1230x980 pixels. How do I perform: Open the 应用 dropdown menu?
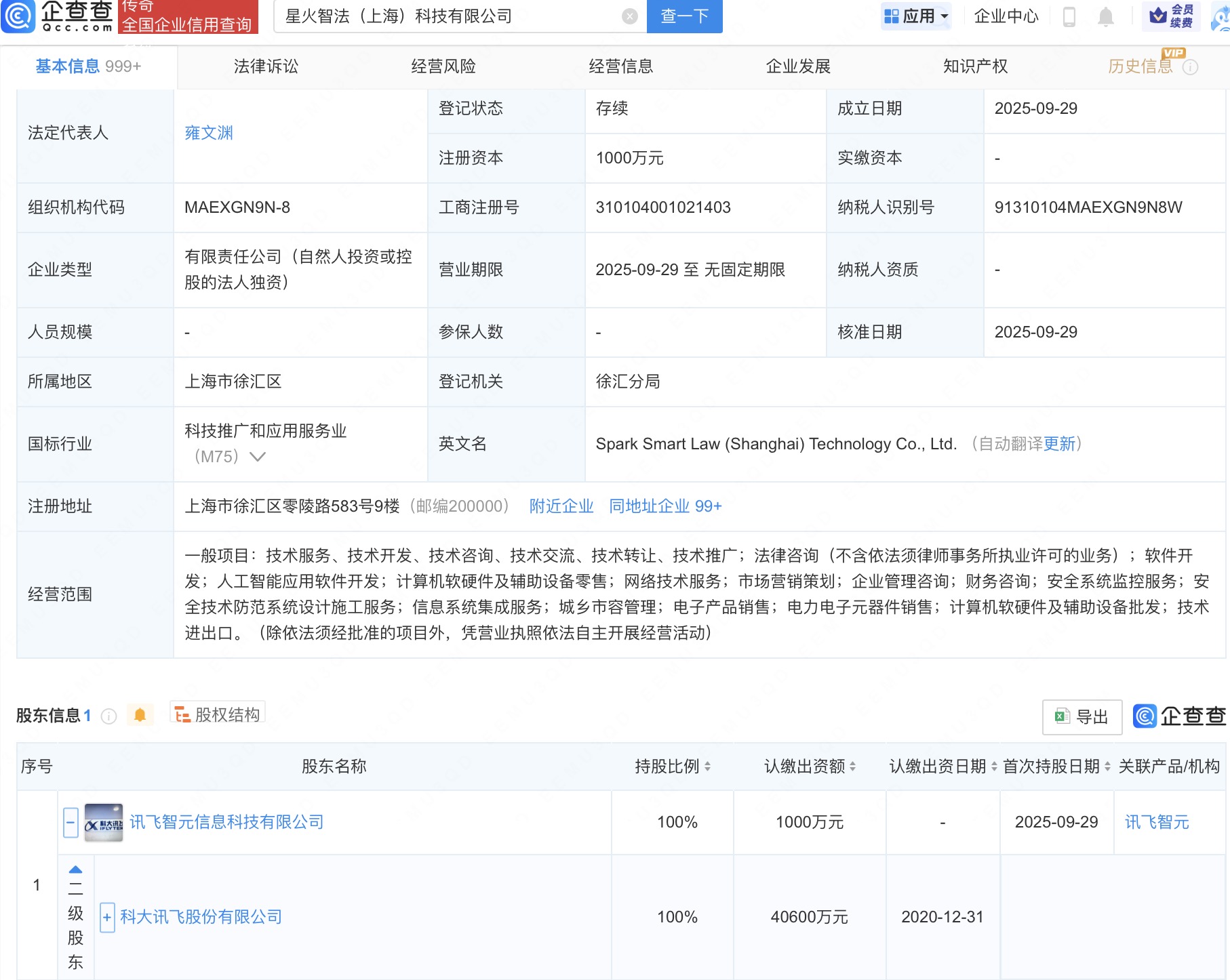pos(916,16)
